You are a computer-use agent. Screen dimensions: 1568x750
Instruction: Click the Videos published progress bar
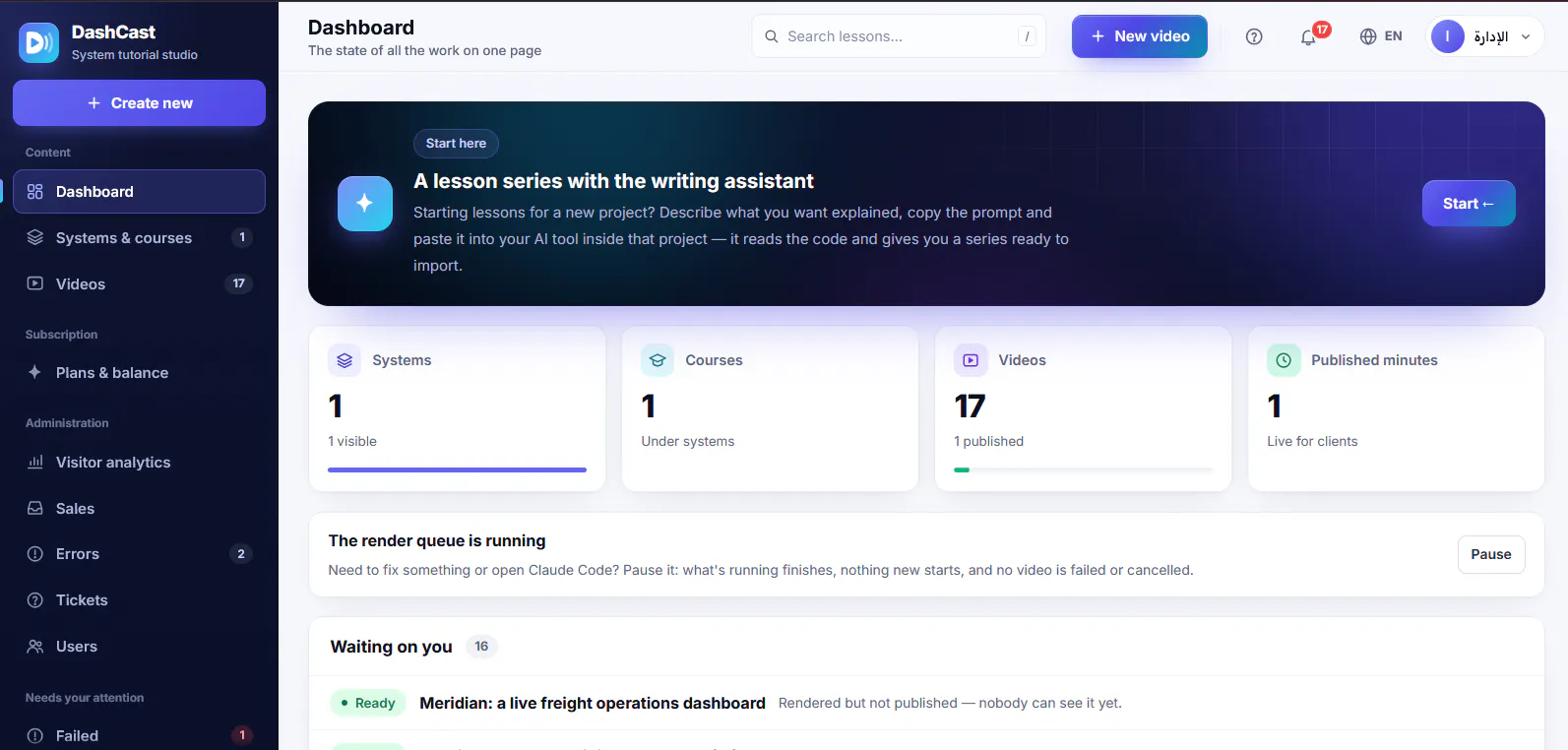[1083, 469]
